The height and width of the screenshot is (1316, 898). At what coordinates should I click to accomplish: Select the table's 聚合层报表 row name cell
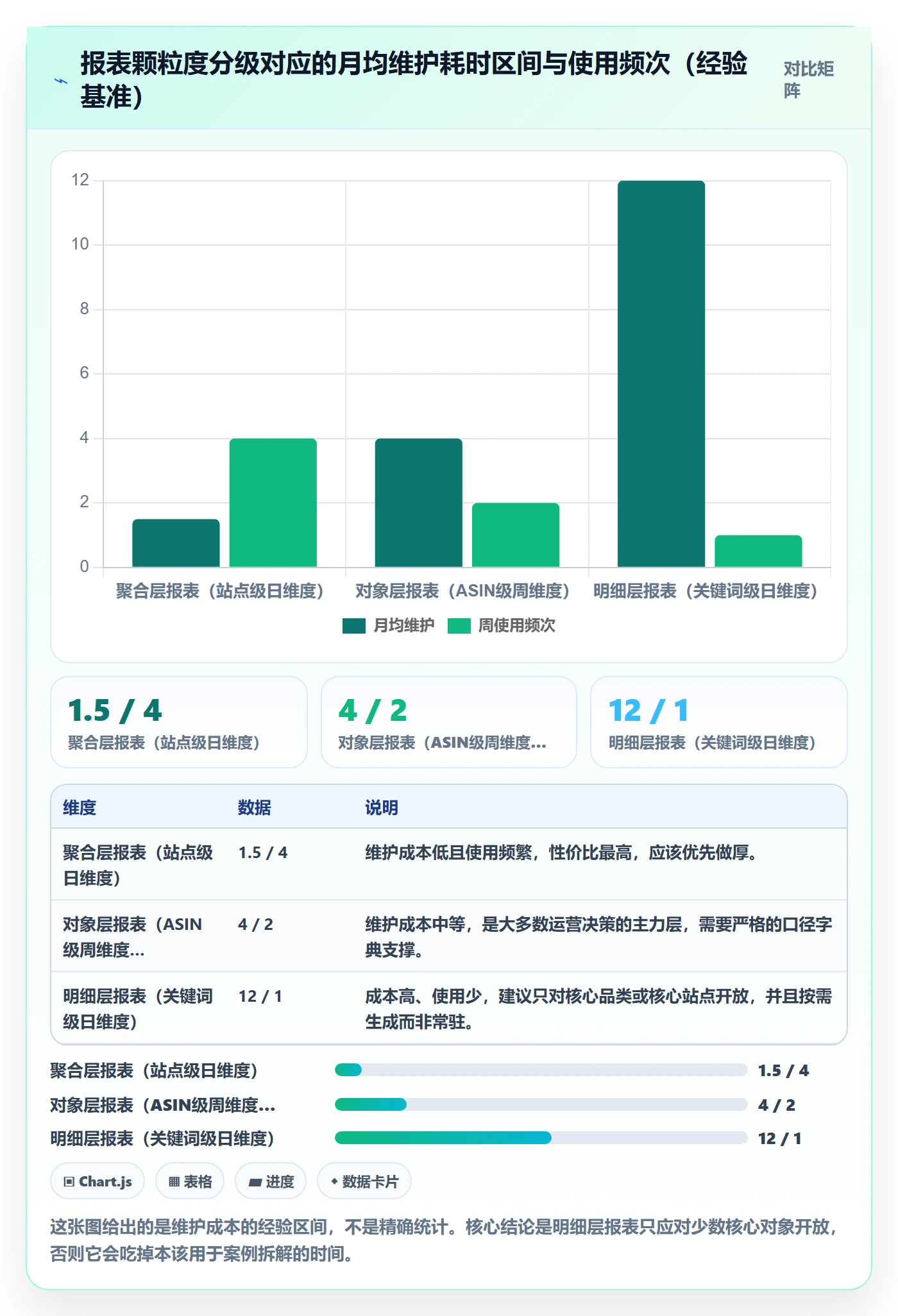point(138,865)
